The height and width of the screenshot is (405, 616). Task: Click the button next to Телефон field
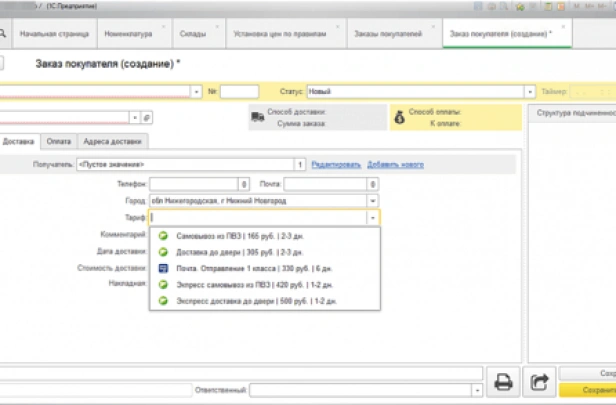pos(244,184)
